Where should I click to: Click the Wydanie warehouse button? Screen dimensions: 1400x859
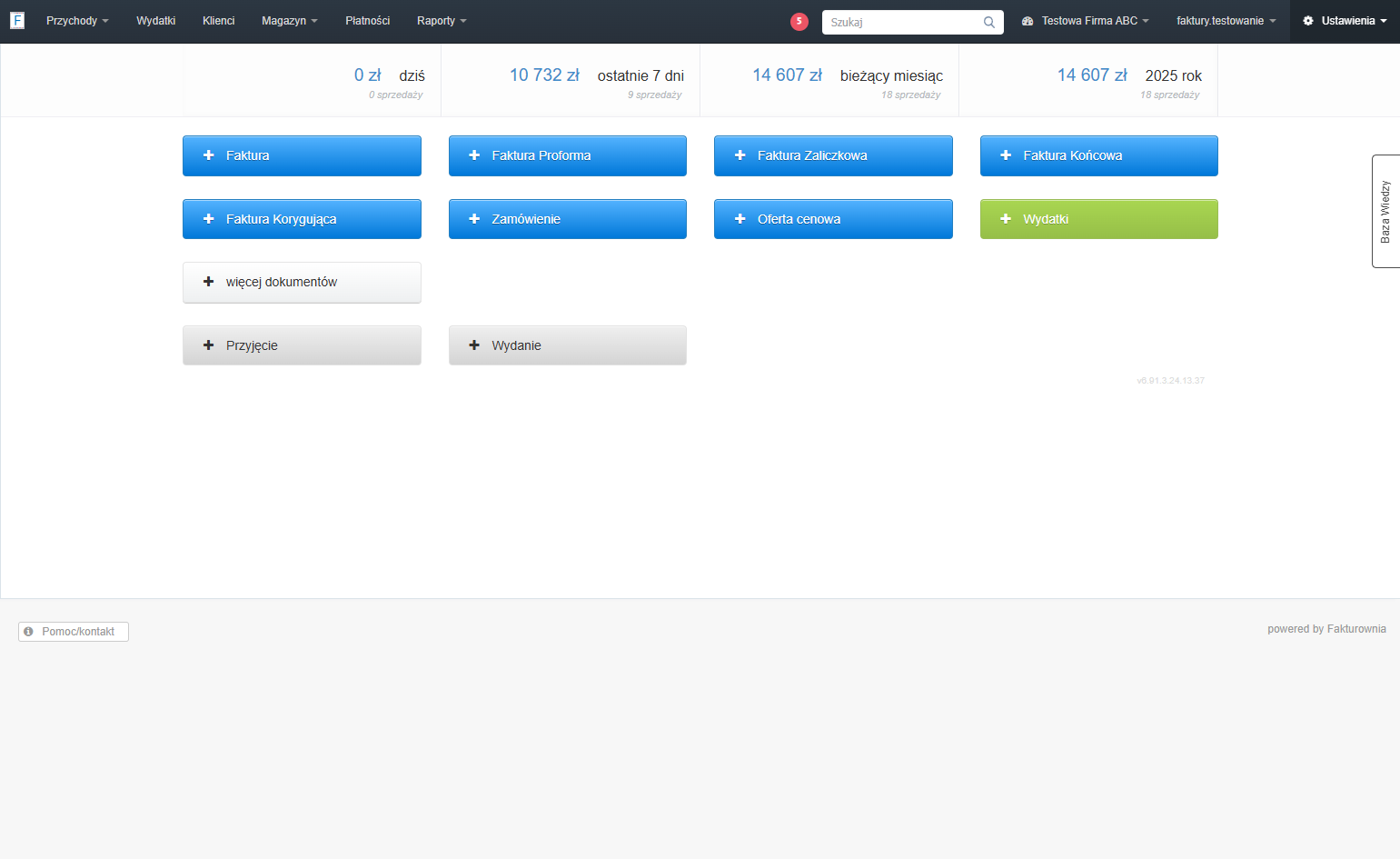pos(568,345)
